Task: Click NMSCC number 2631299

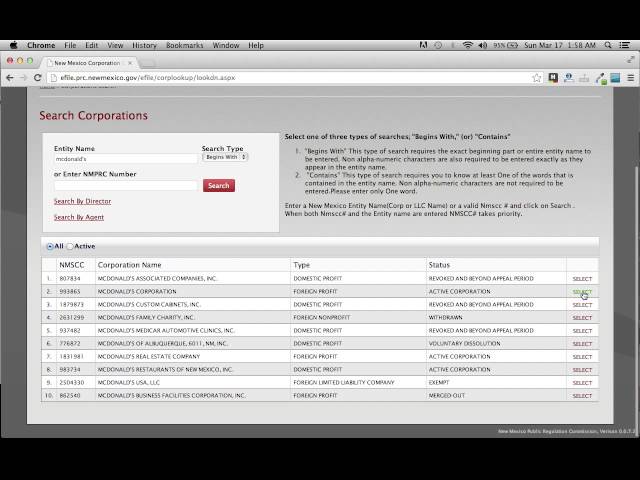Action: coord(72,317)
